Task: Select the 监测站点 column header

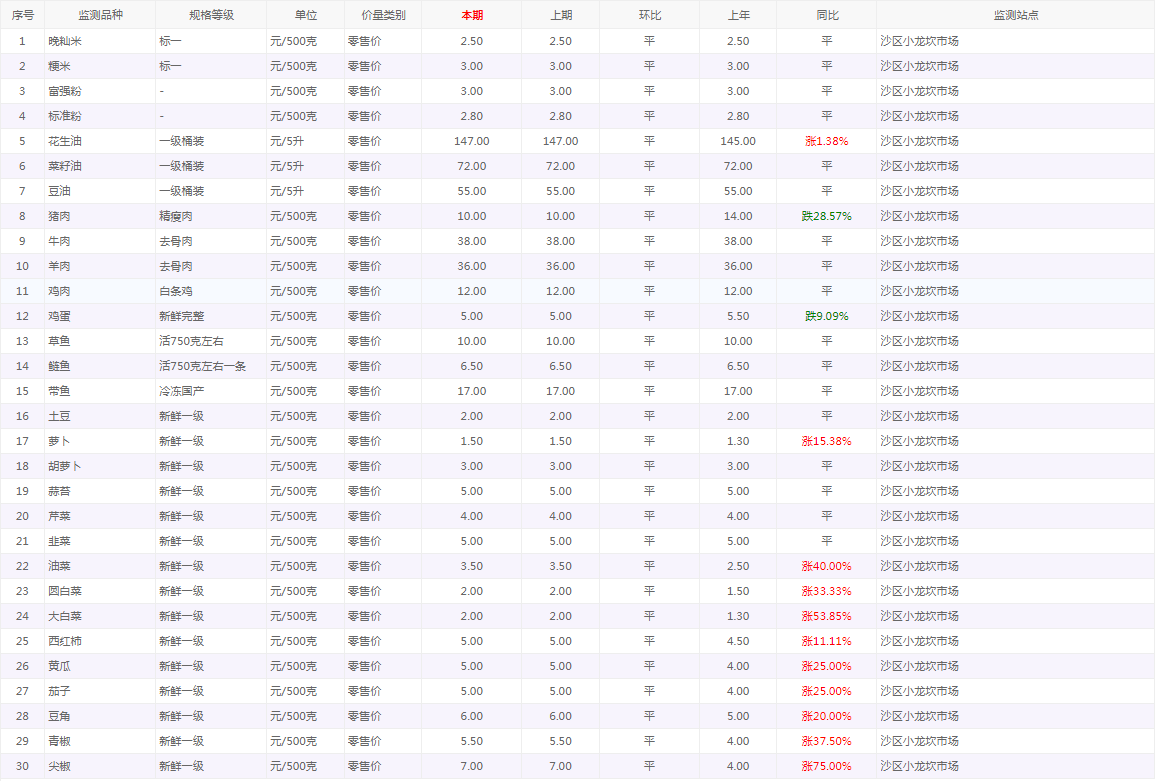Action: (x=1015, y=16)
